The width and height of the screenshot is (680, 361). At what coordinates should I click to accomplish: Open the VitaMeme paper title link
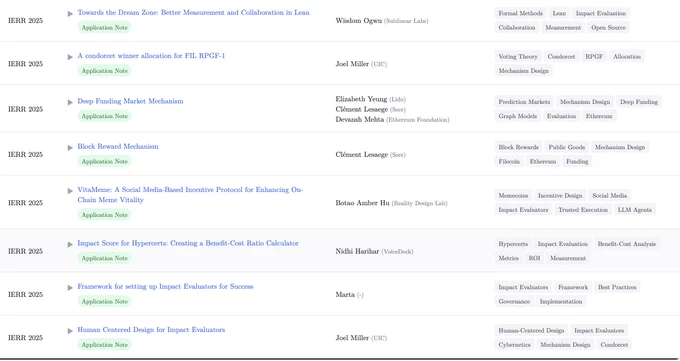190,195
